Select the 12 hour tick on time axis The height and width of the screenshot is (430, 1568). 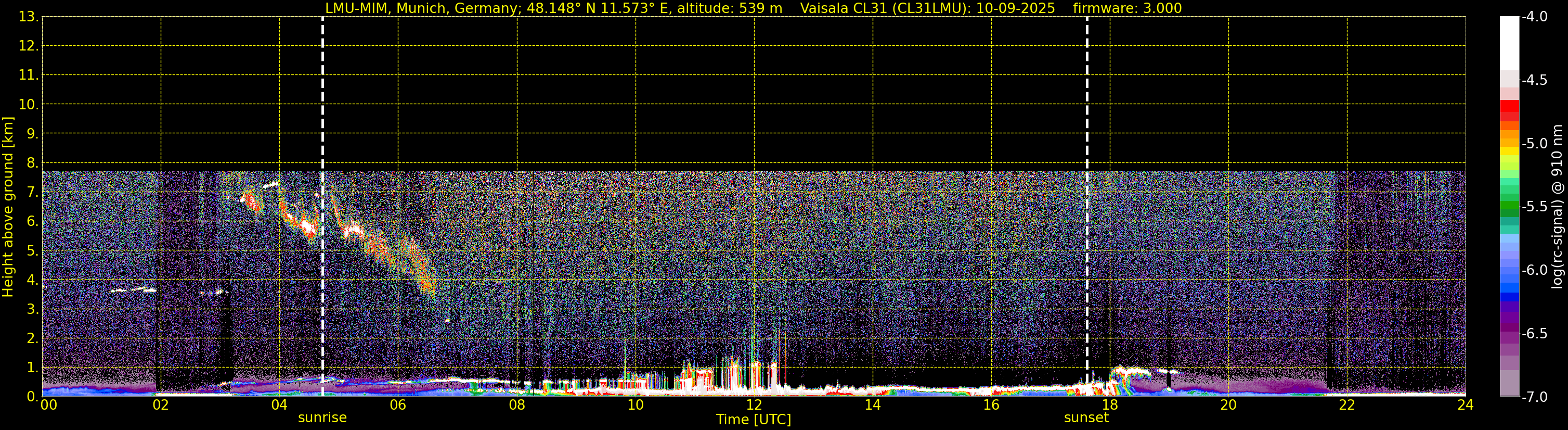(754, 406)
